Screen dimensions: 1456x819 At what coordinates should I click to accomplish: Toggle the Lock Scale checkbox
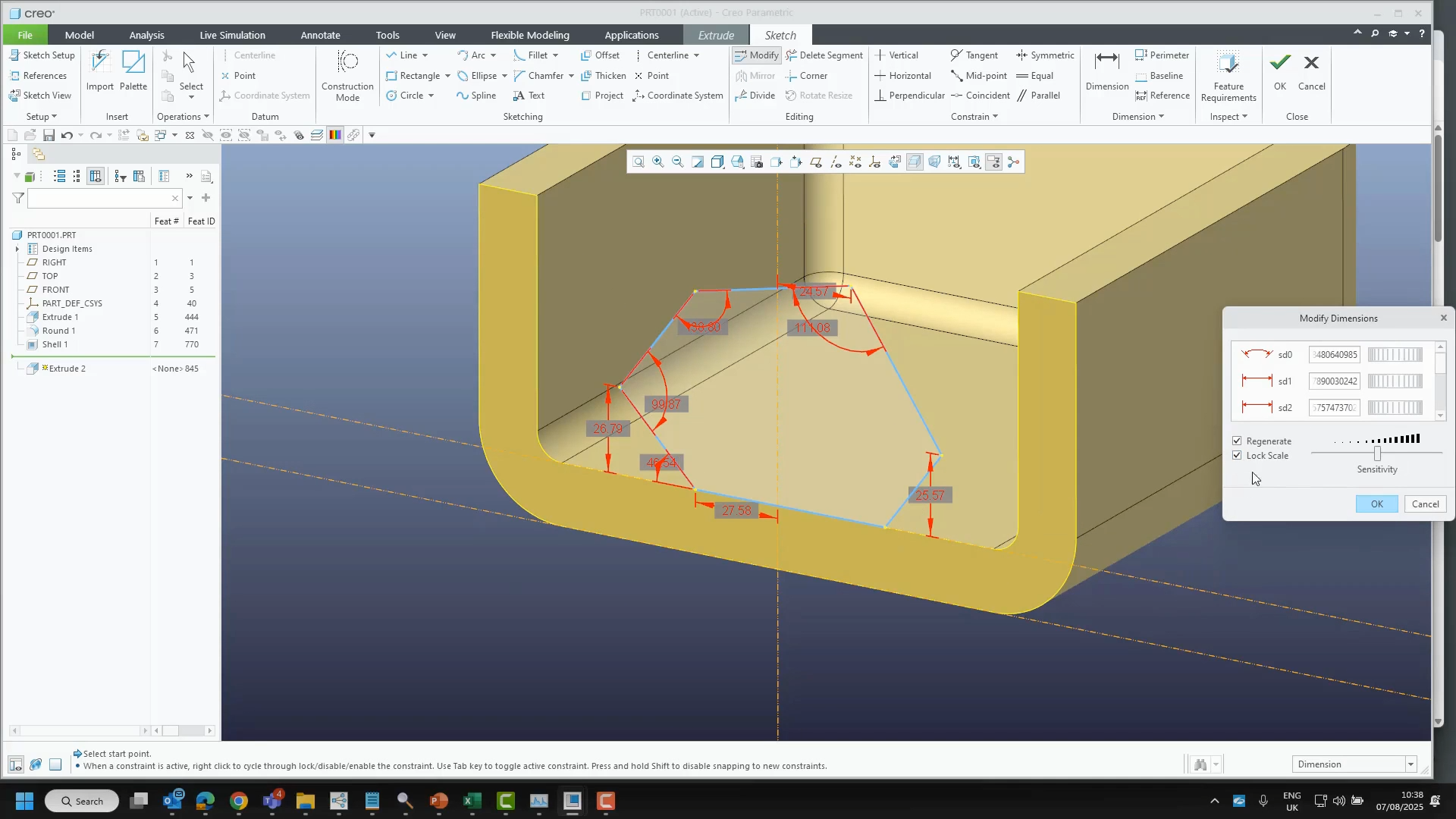point(1237,456)
